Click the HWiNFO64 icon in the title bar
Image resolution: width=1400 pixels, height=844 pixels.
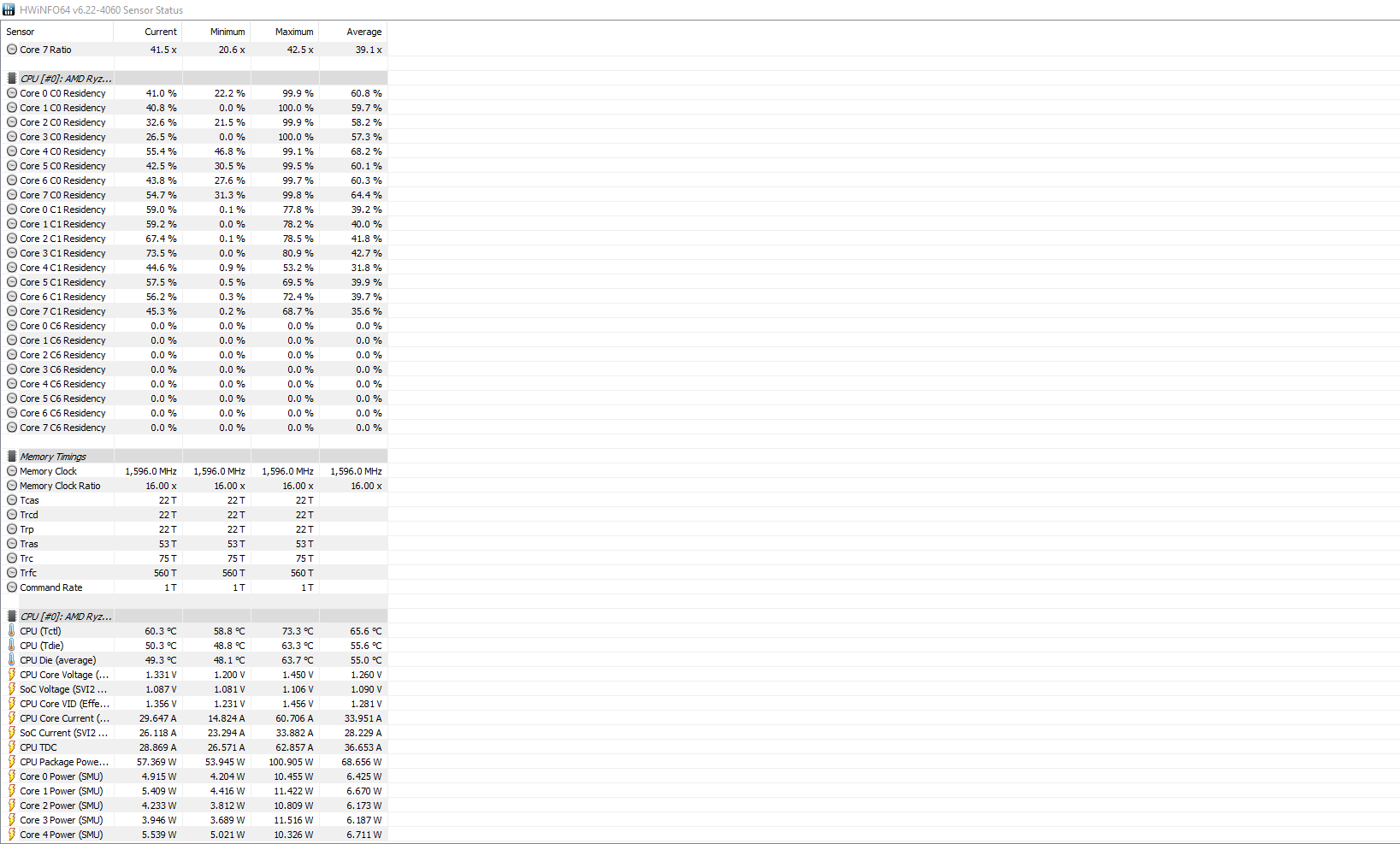click(x=9, y=9)
